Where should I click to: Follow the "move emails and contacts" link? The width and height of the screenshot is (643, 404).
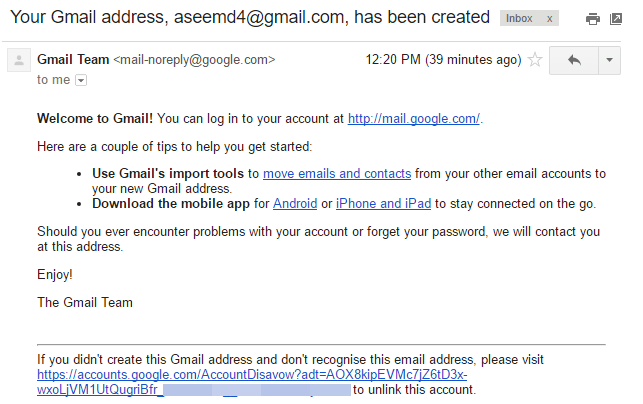pos(337,173)
